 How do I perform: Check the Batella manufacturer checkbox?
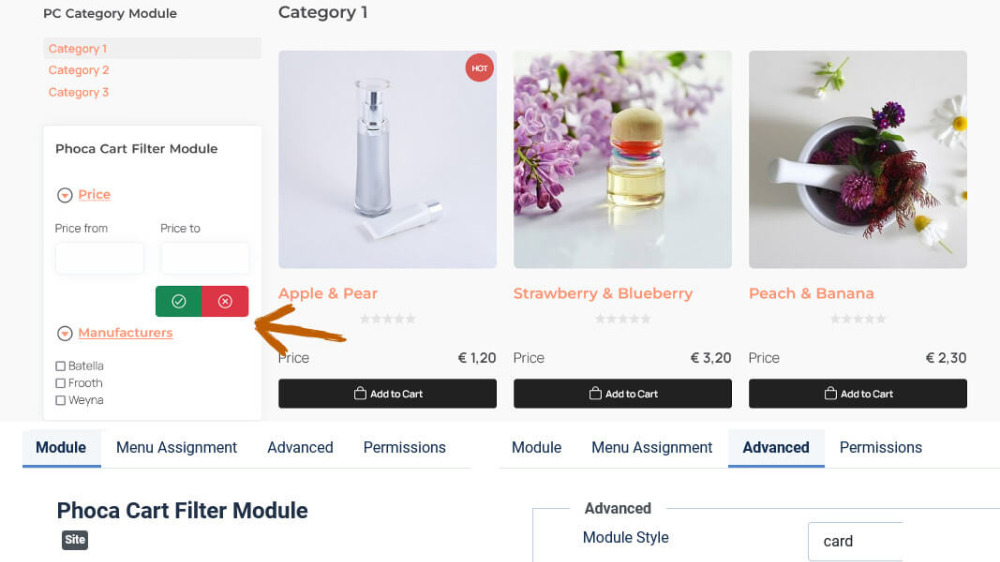61,366
